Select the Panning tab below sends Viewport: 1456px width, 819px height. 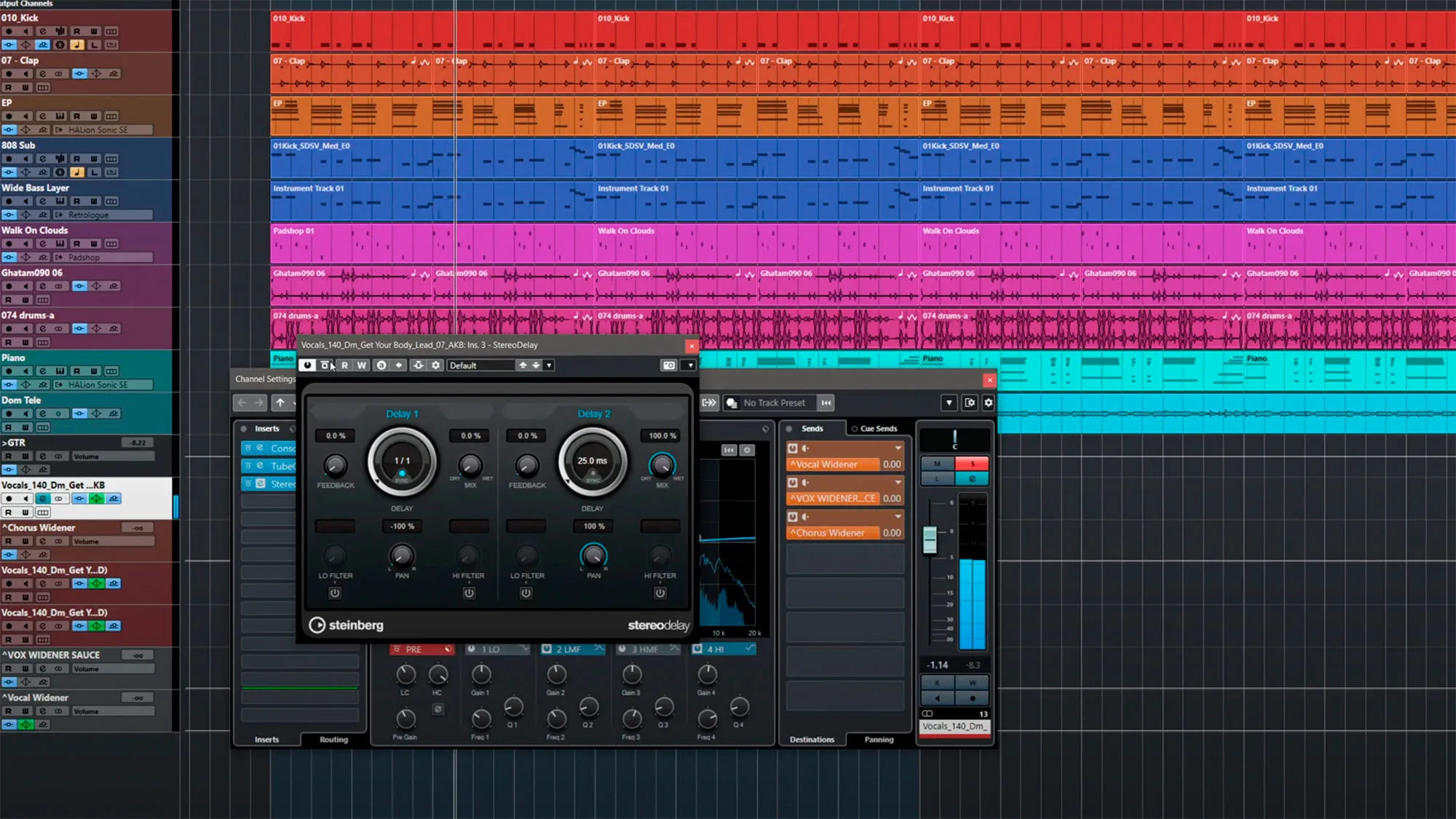coord(879,740)
